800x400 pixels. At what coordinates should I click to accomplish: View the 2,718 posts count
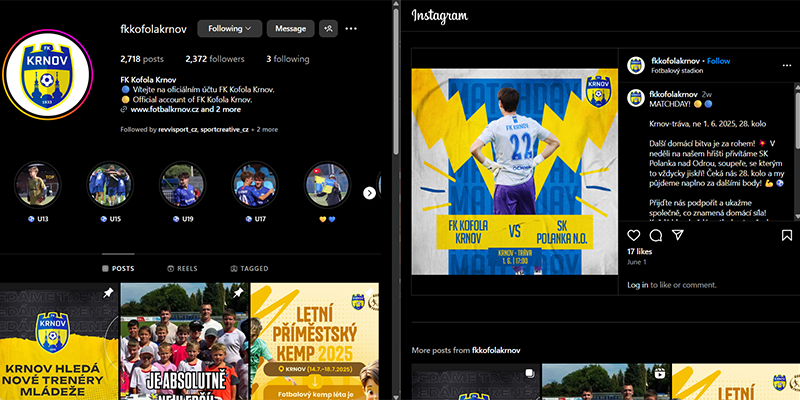click(142, 59)
